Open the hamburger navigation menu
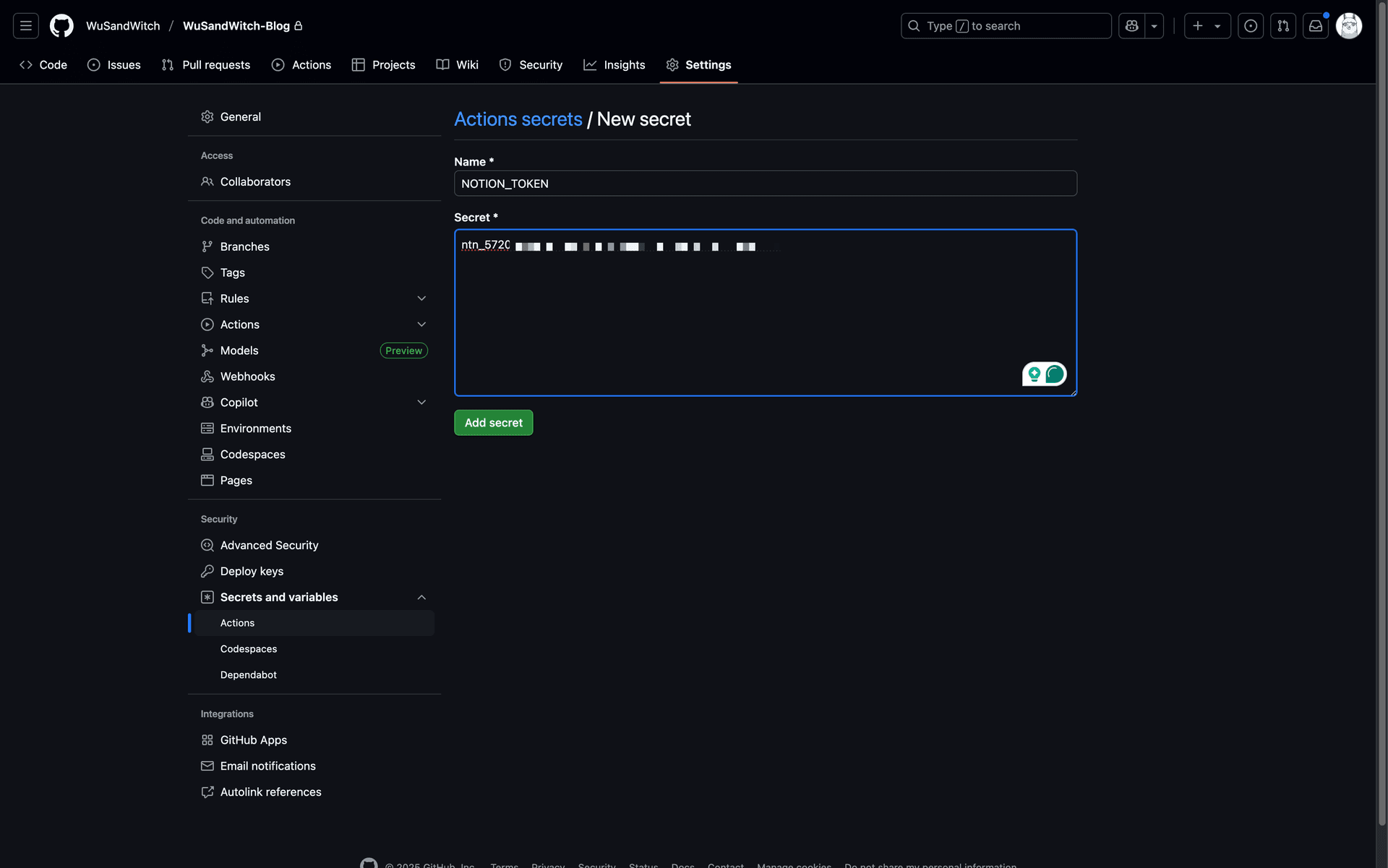The width and height of the screenshot is (1388, 868). [x=26, y=26]
